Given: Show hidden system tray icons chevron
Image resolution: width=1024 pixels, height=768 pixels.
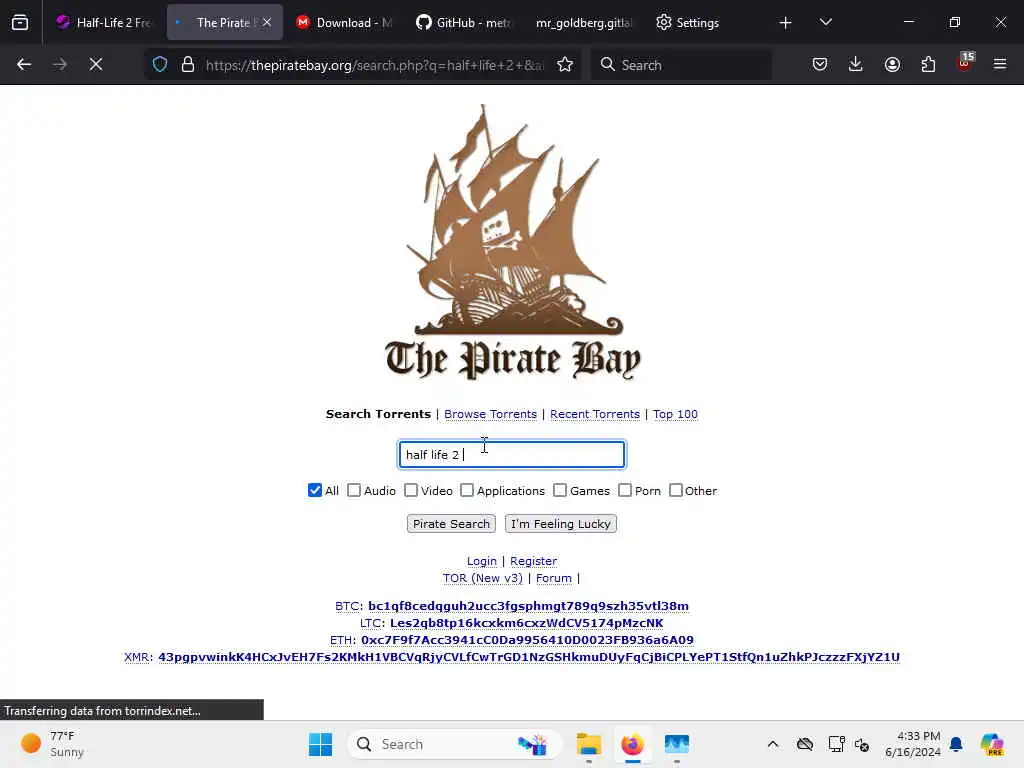Looking at the screenshot, I should pos(773,744).
